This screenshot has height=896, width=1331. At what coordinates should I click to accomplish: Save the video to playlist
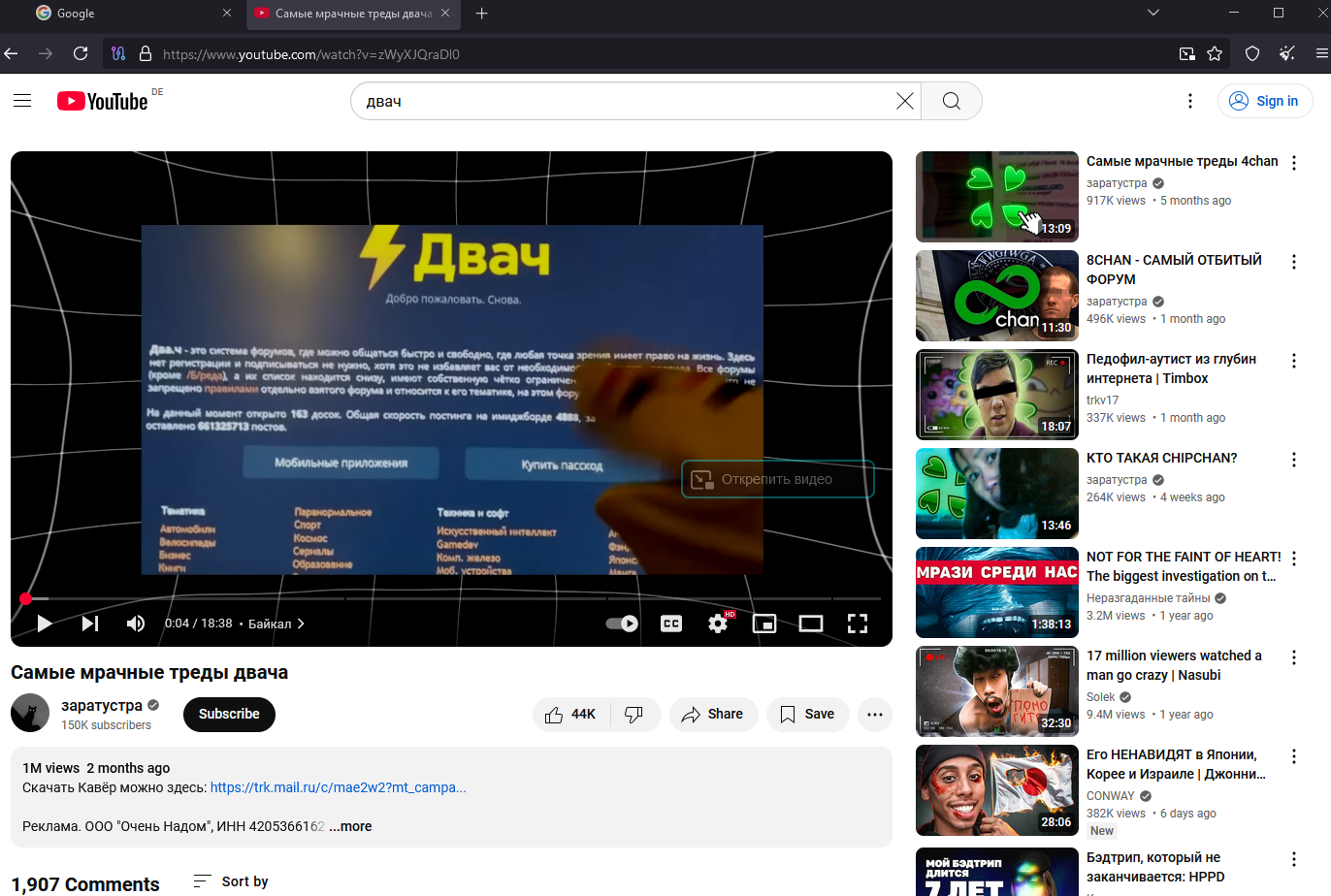[807, 715]
